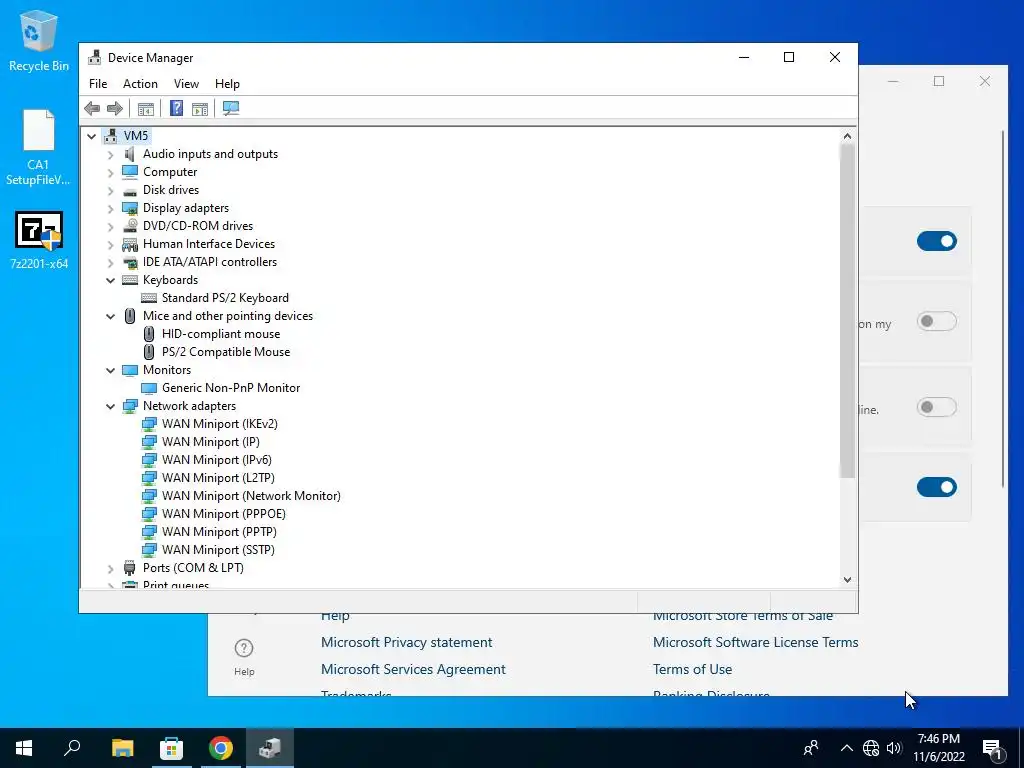The width and height of the screenshot is (1024, 768).
Task: Open the File menu
Action: pos(98,84)
